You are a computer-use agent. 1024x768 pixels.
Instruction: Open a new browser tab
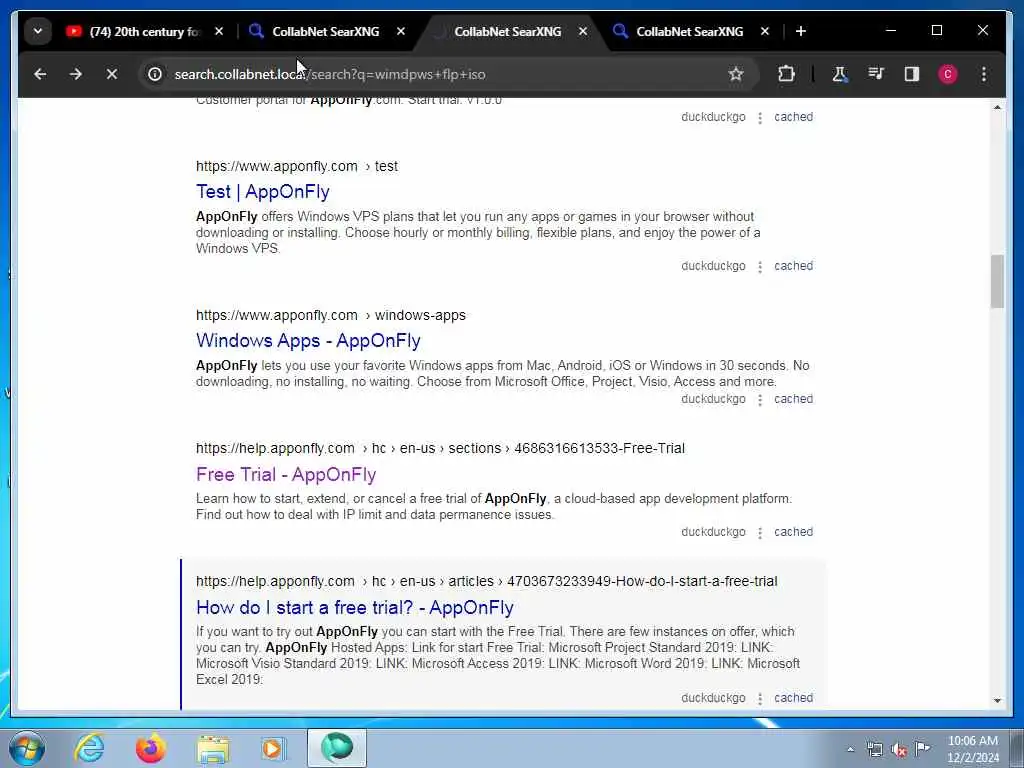click(801, 31)
